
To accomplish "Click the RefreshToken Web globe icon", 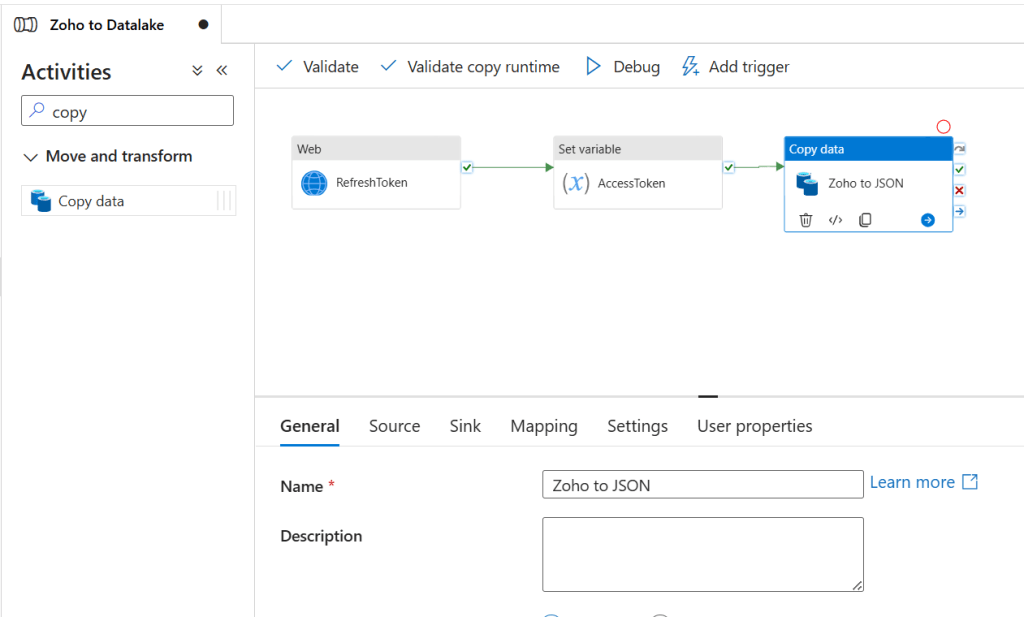I will (x=315, y=183).
